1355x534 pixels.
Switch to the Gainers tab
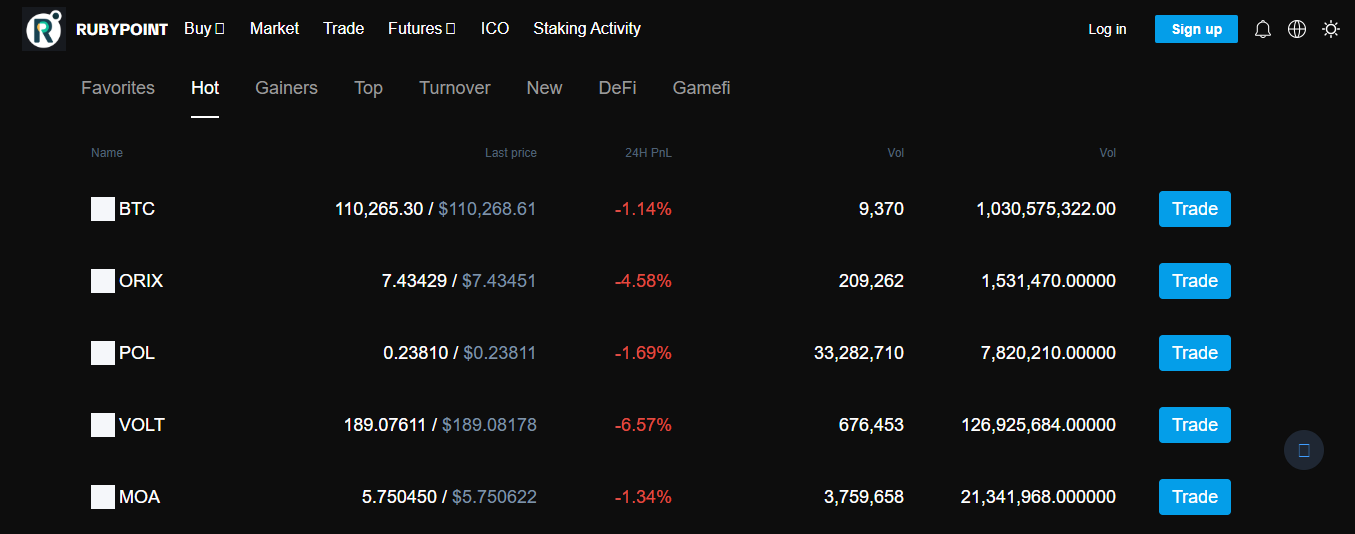(286, 88)
